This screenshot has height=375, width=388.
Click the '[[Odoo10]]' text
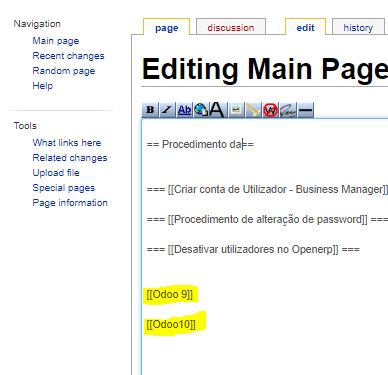pos(171,324)
